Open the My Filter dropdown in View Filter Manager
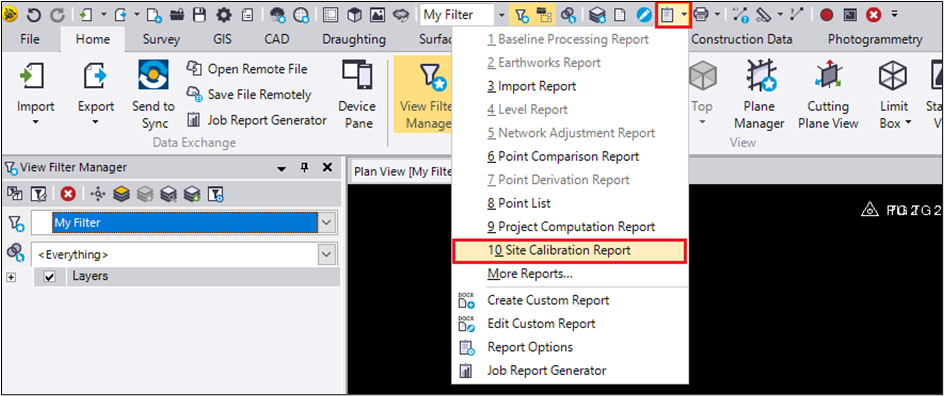This screenshot has height=396, width=944. (327, 223)
